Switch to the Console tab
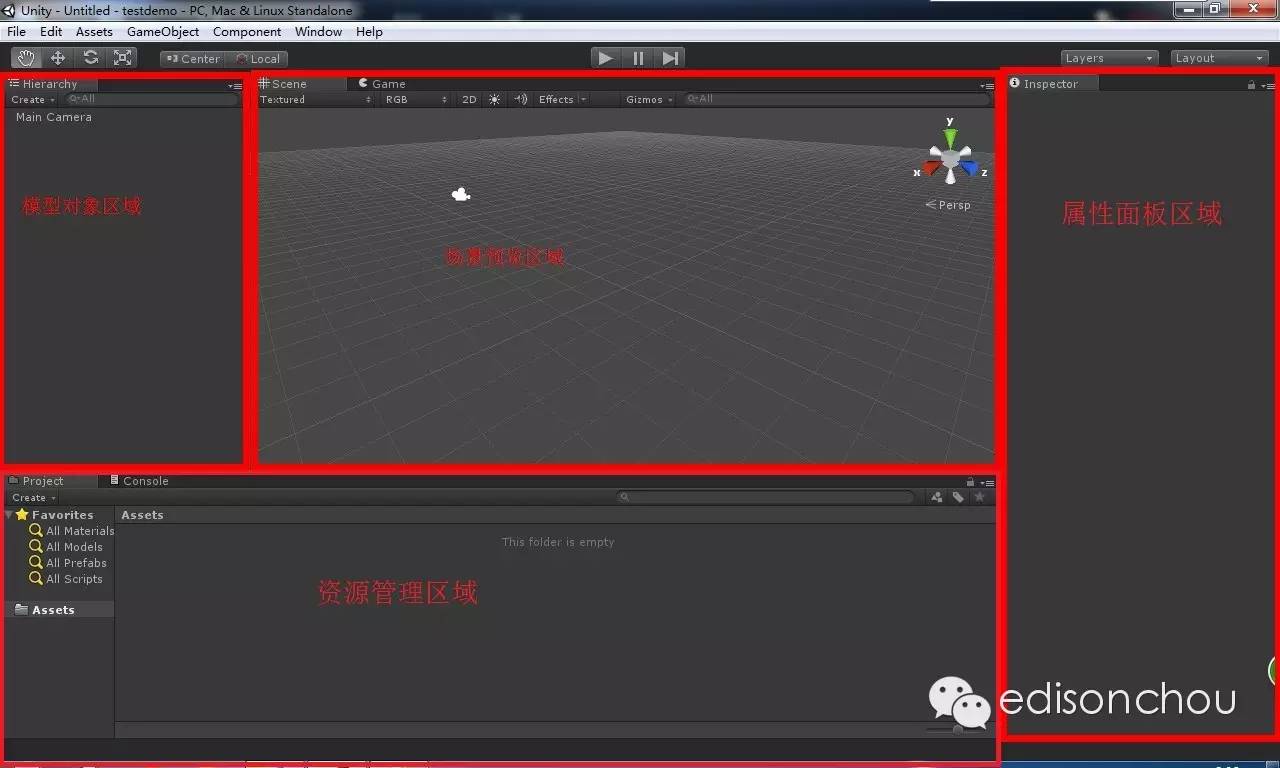The height and width of the screenshot is (768, 1280). click(145, 481)
